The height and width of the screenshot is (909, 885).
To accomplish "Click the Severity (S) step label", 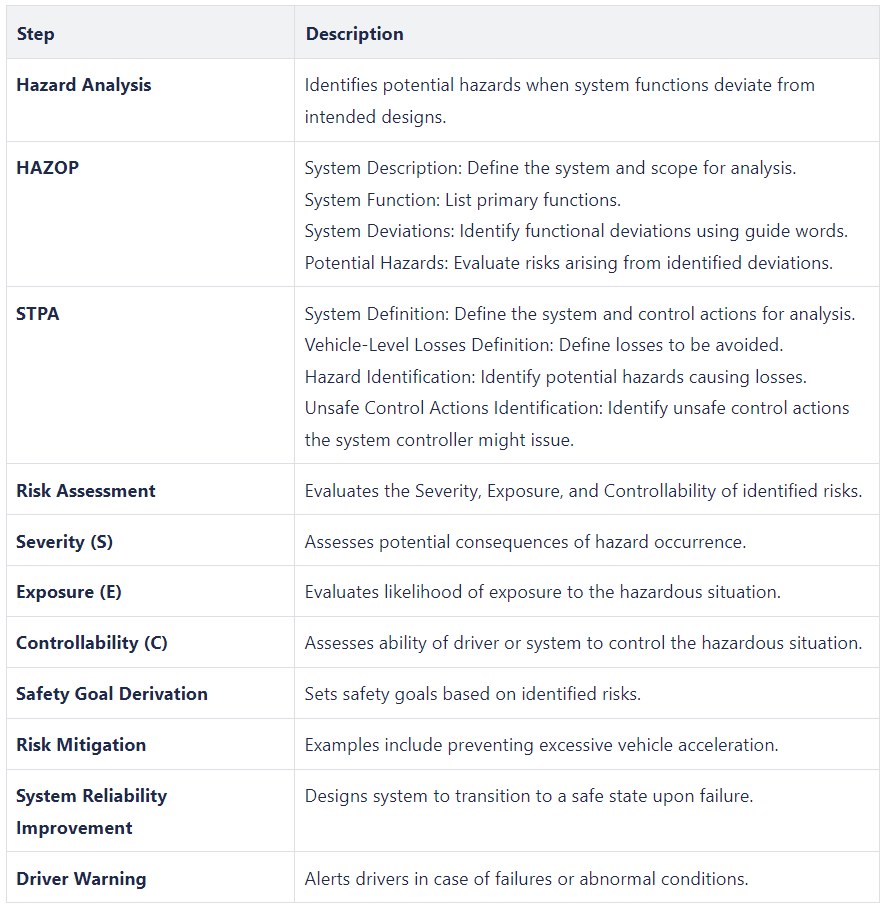I will 64,542.
